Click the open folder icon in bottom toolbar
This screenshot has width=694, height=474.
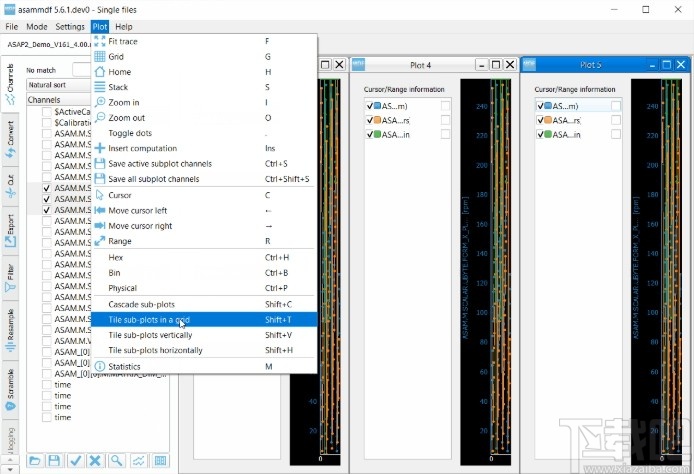pos(35,461)
